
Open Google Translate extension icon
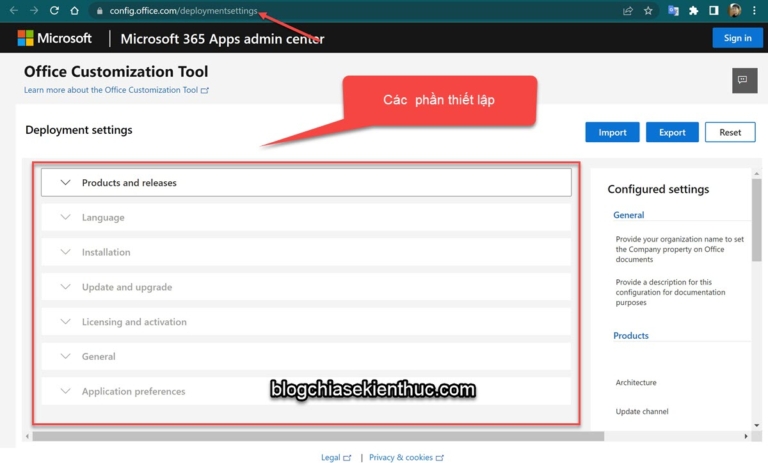[673, 11]
